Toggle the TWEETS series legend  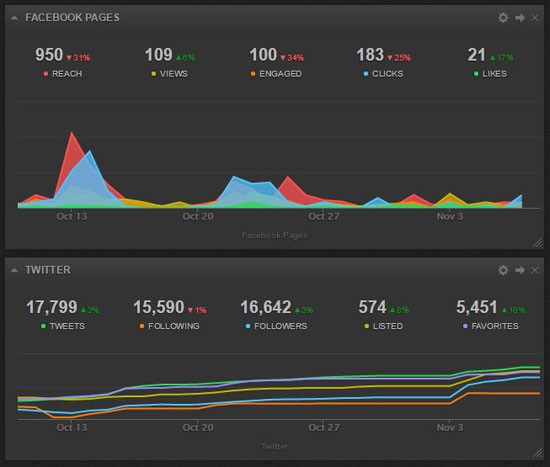(x=63, y=326)
